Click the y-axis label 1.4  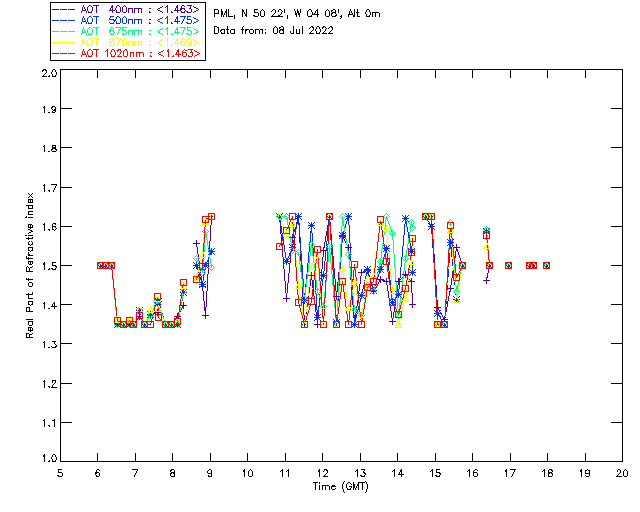(49, 305)
